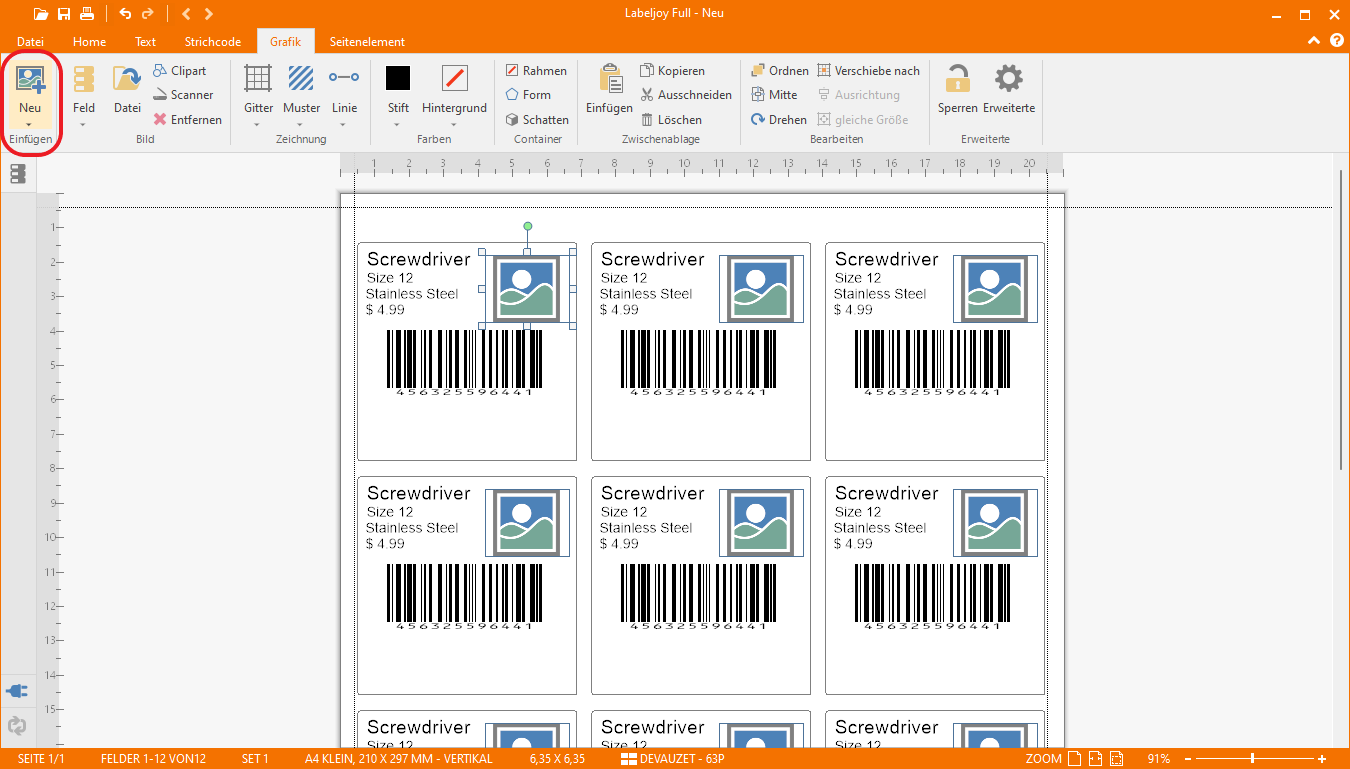Screen dimensions: 1350x769
Task: Click the help question mark icon
Action: click(x=1337, y=40)
